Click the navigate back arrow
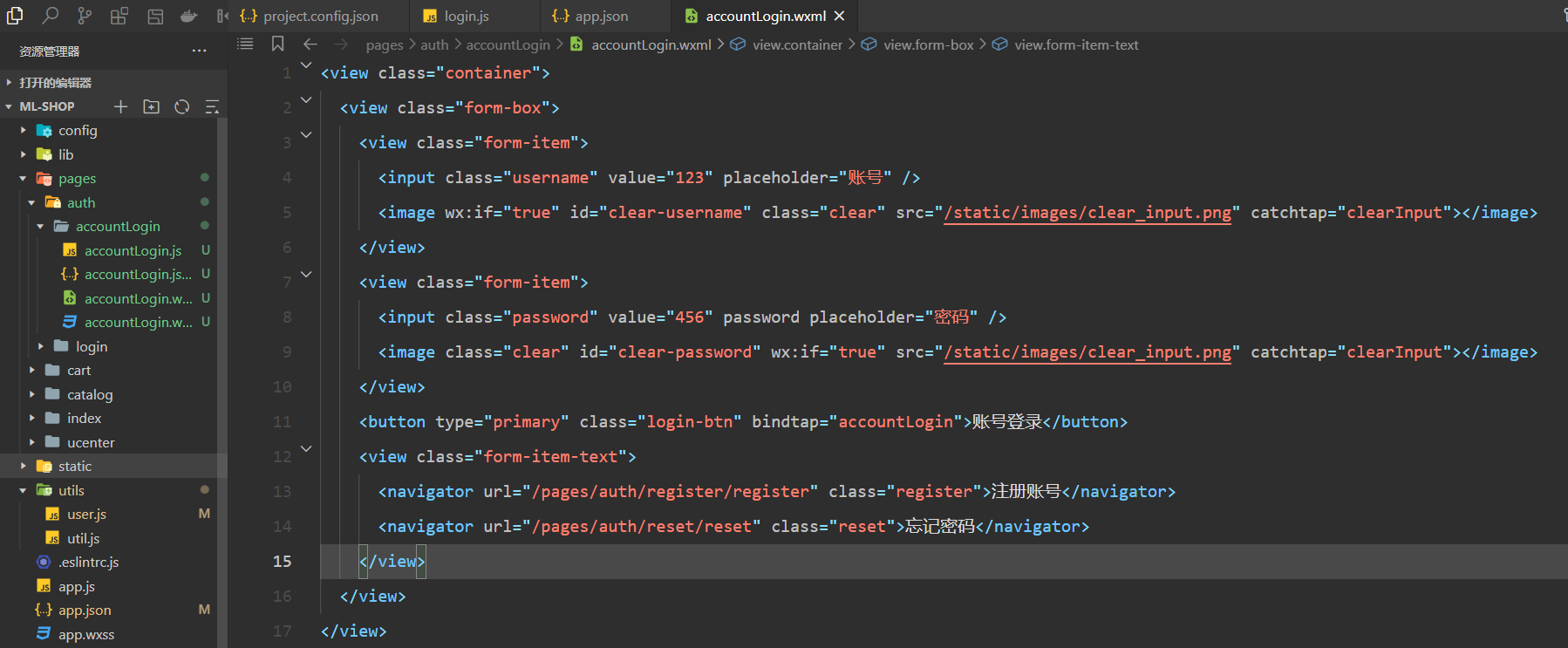 click(x=310, y=44)
